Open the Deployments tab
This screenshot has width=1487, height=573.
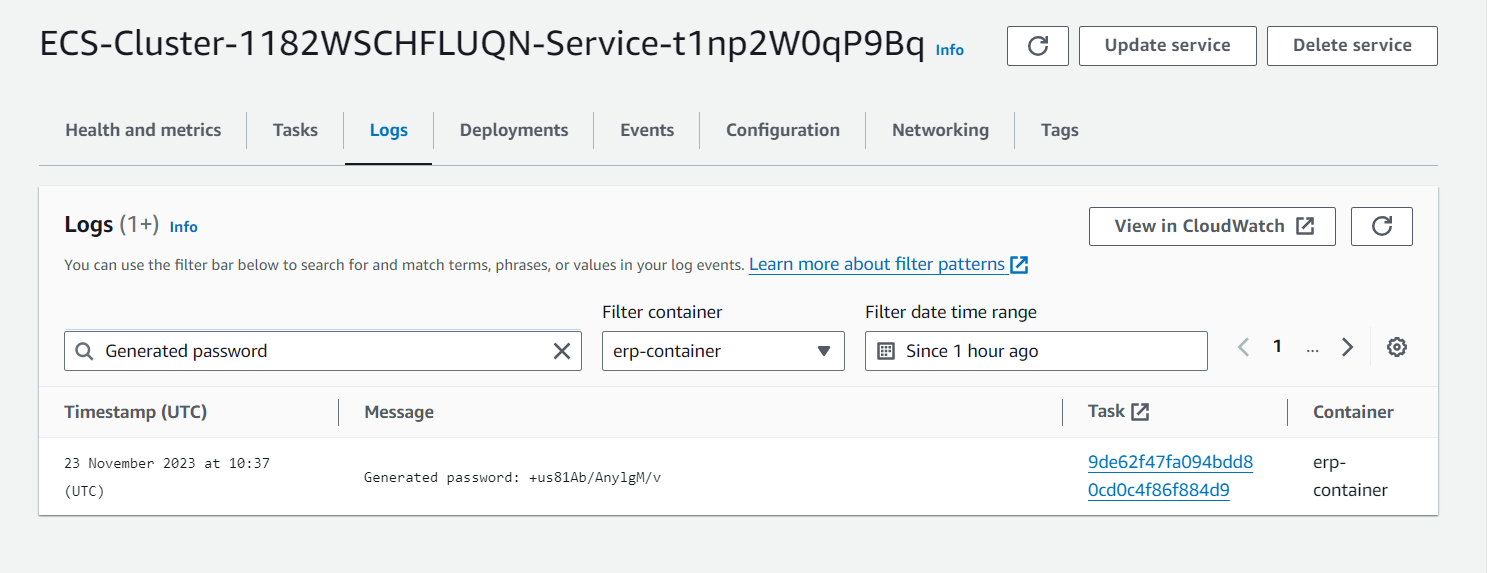click(514, 130)
